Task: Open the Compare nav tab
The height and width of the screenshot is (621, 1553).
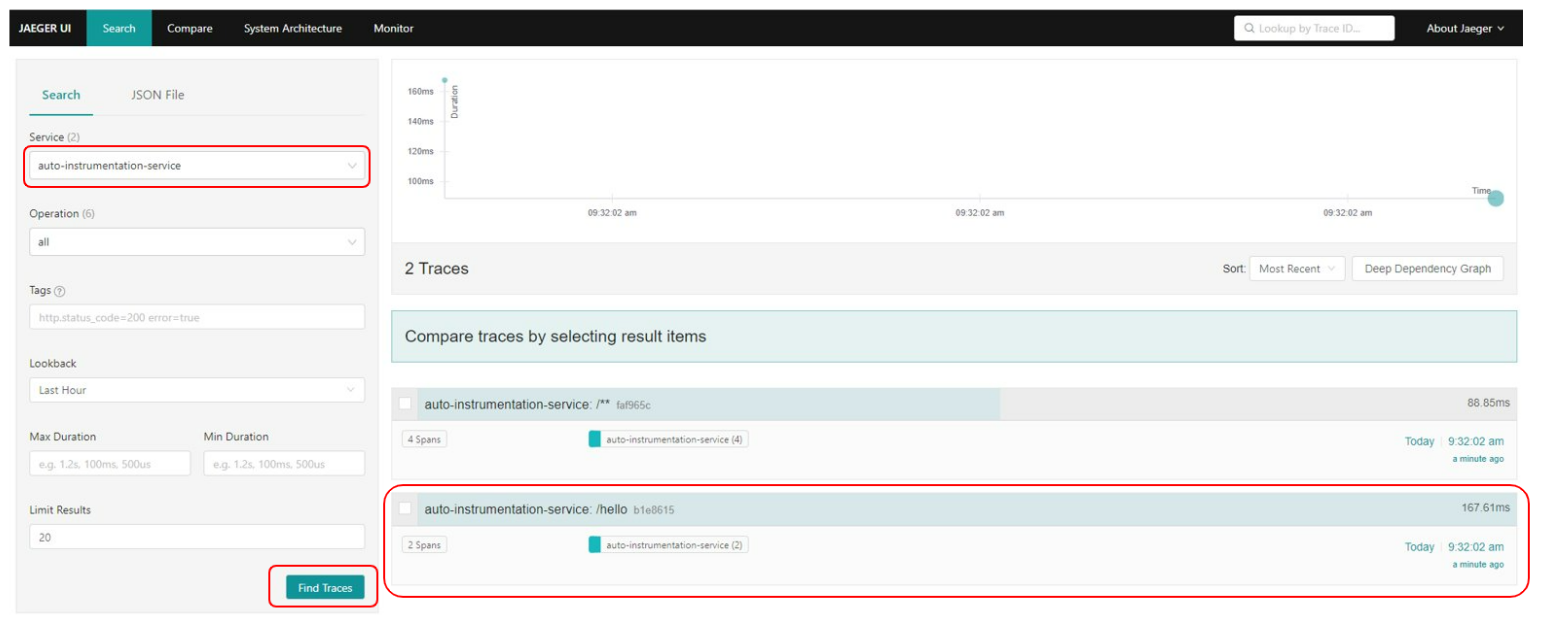Action: [x=190, y=28]
